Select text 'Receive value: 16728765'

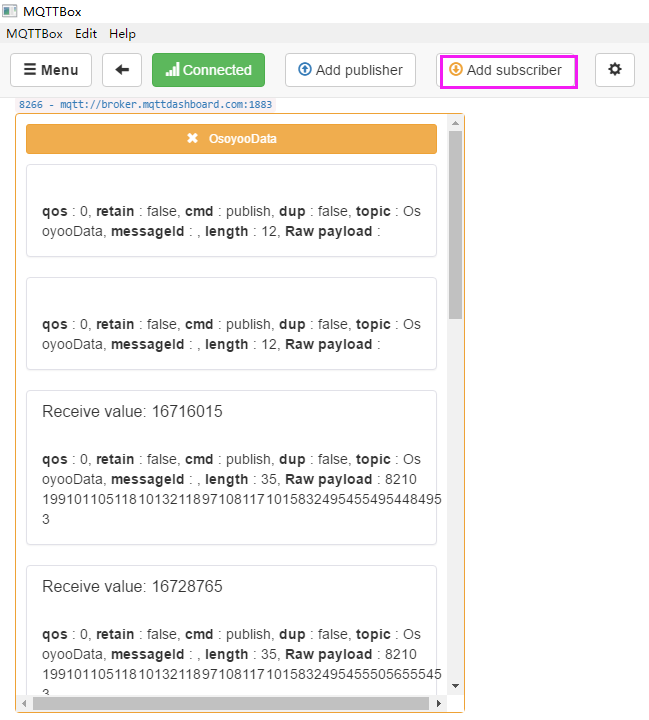[132, 586]
